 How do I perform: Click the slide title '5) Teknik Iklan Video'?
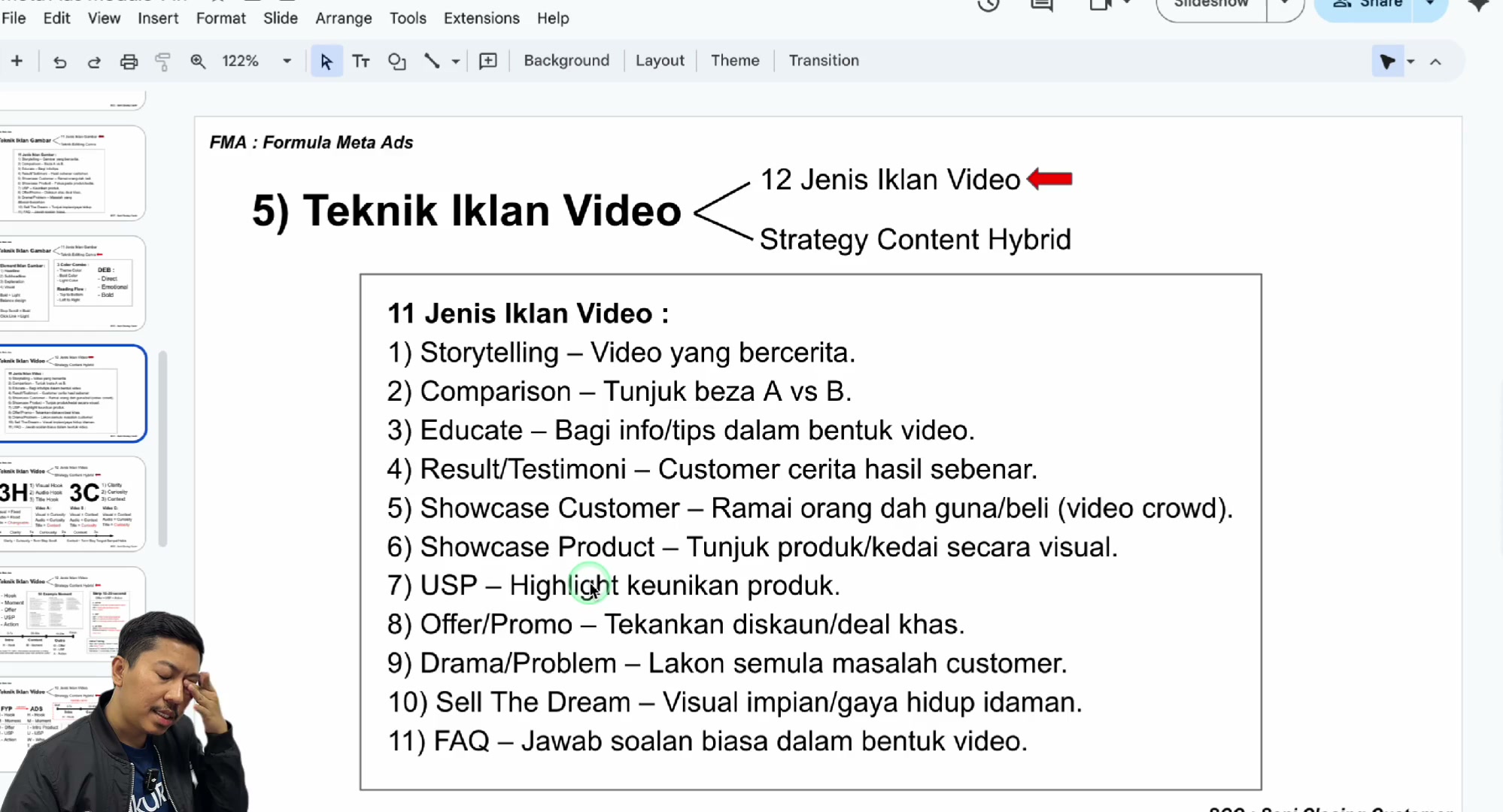click(466, 211)
